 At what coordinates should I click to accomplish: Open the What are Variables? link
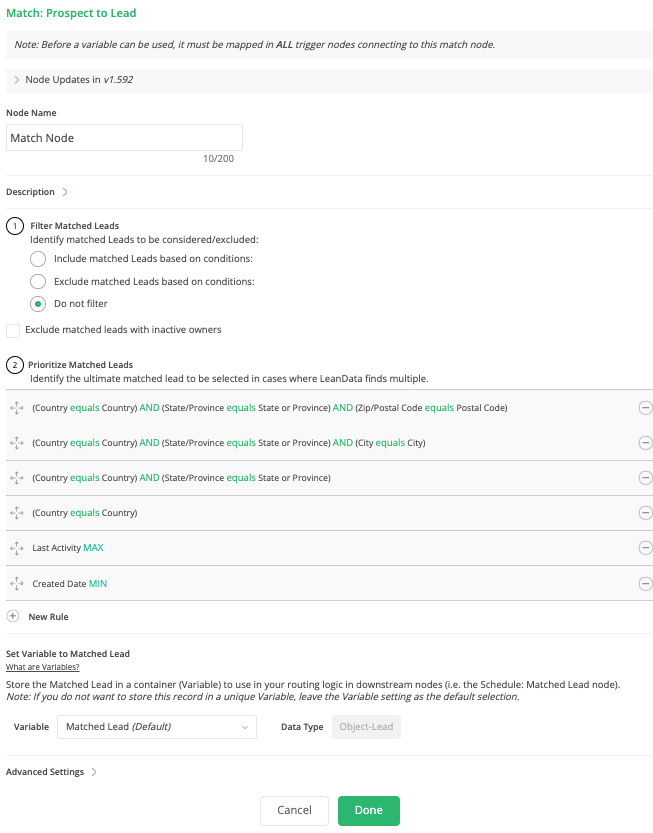pos(43,667)
